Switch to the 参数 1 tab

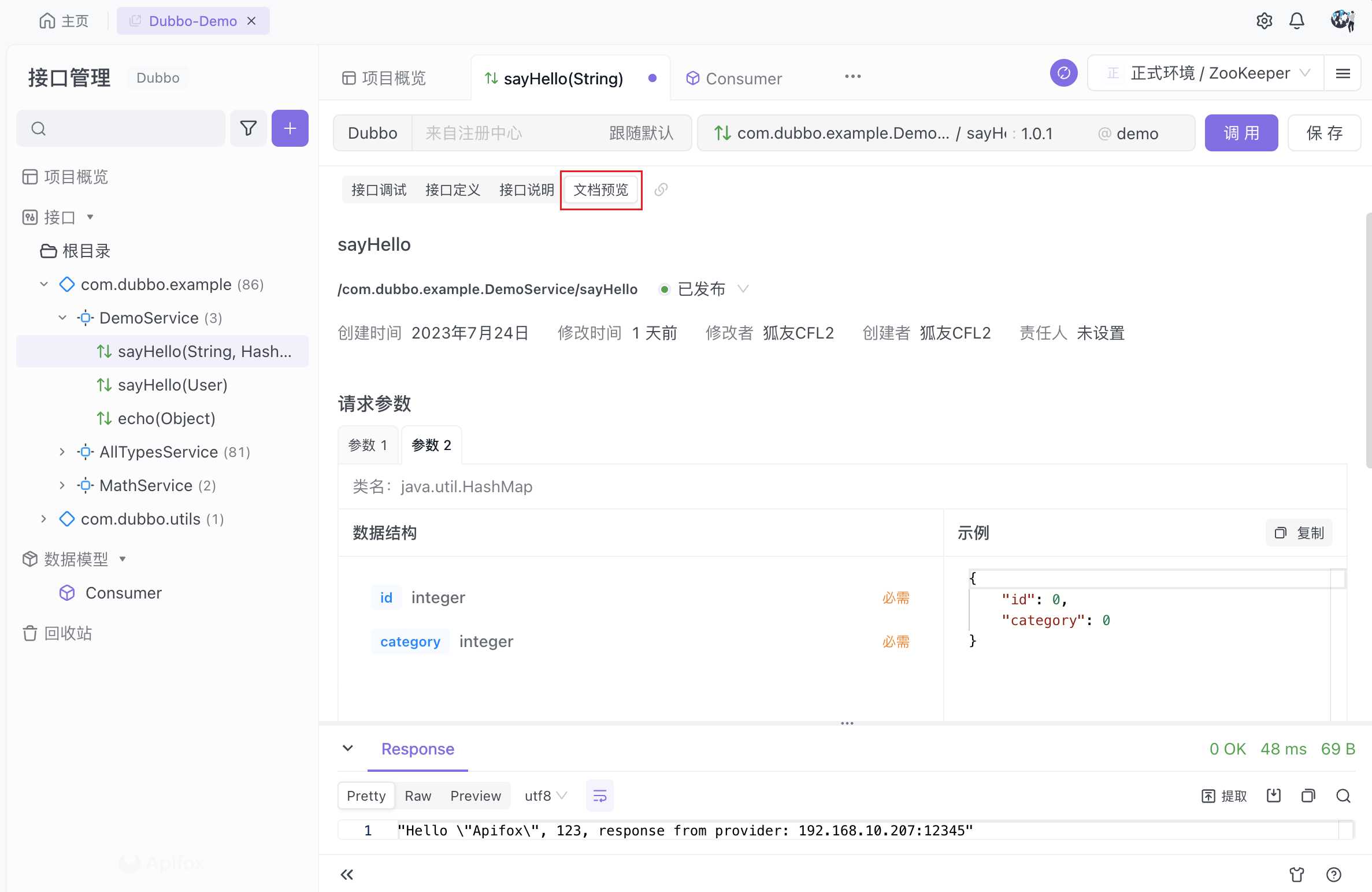pyautogui.click(x=368, y=445)
